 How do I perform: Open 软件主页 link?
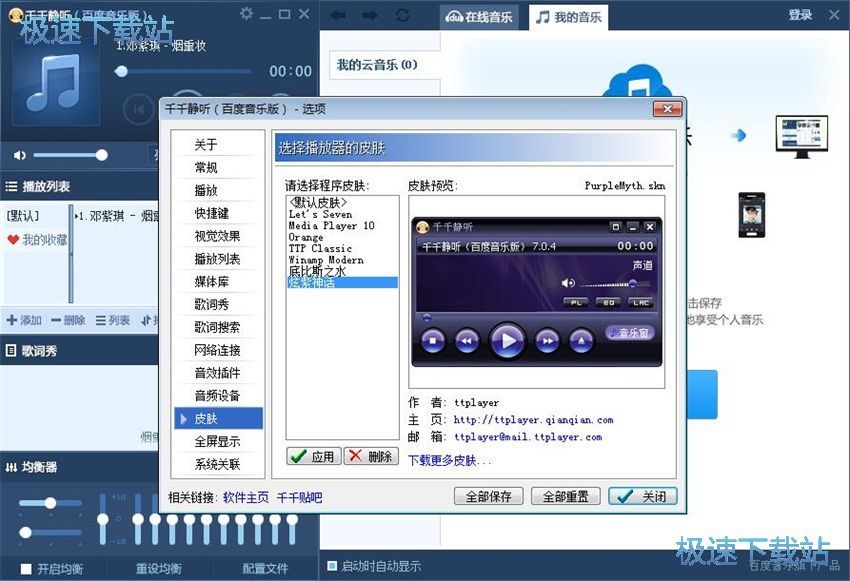(x=246, y=497)
